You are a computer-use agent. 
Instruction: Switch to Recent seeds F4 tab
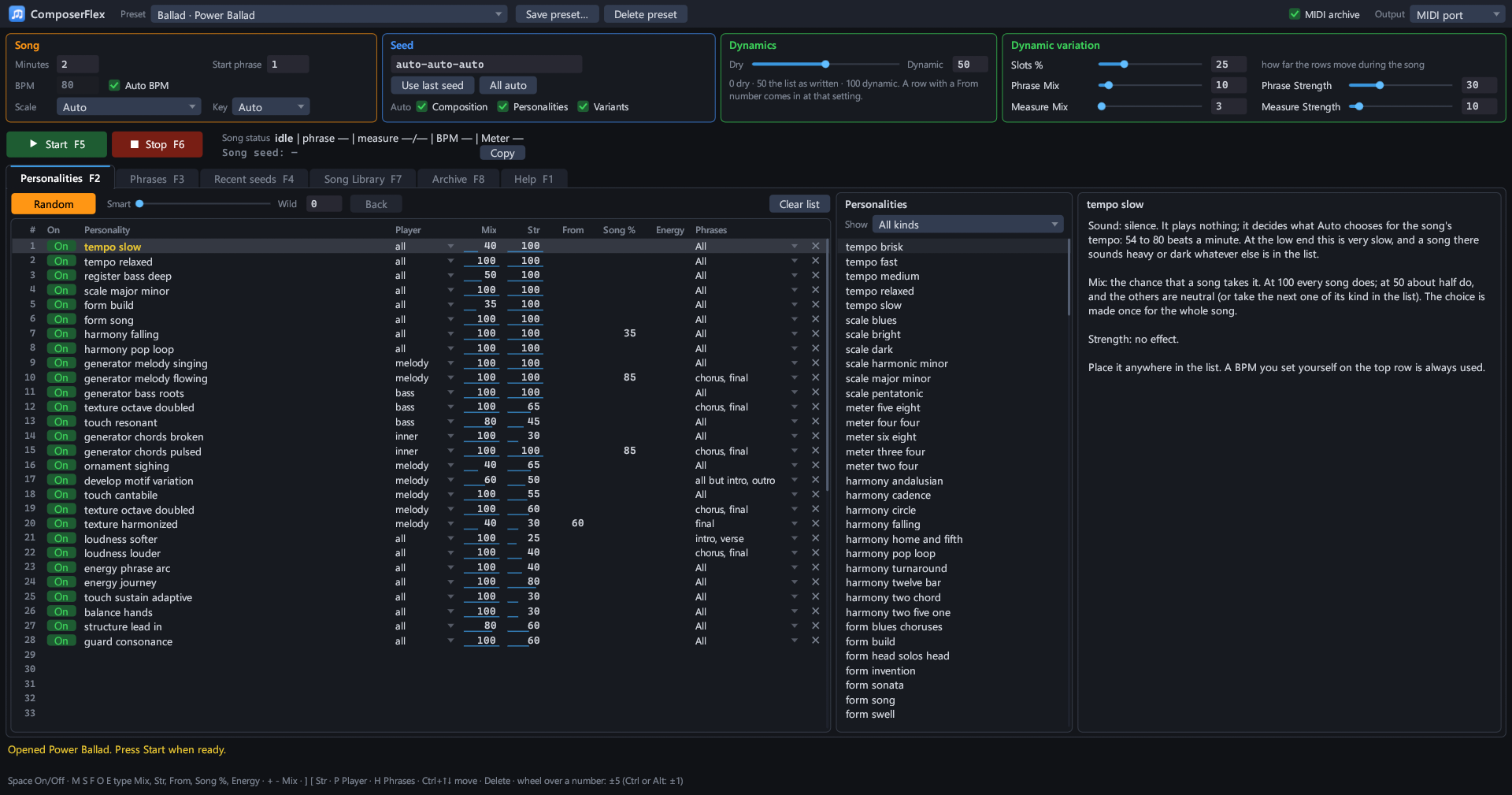[x=254, y=179]
